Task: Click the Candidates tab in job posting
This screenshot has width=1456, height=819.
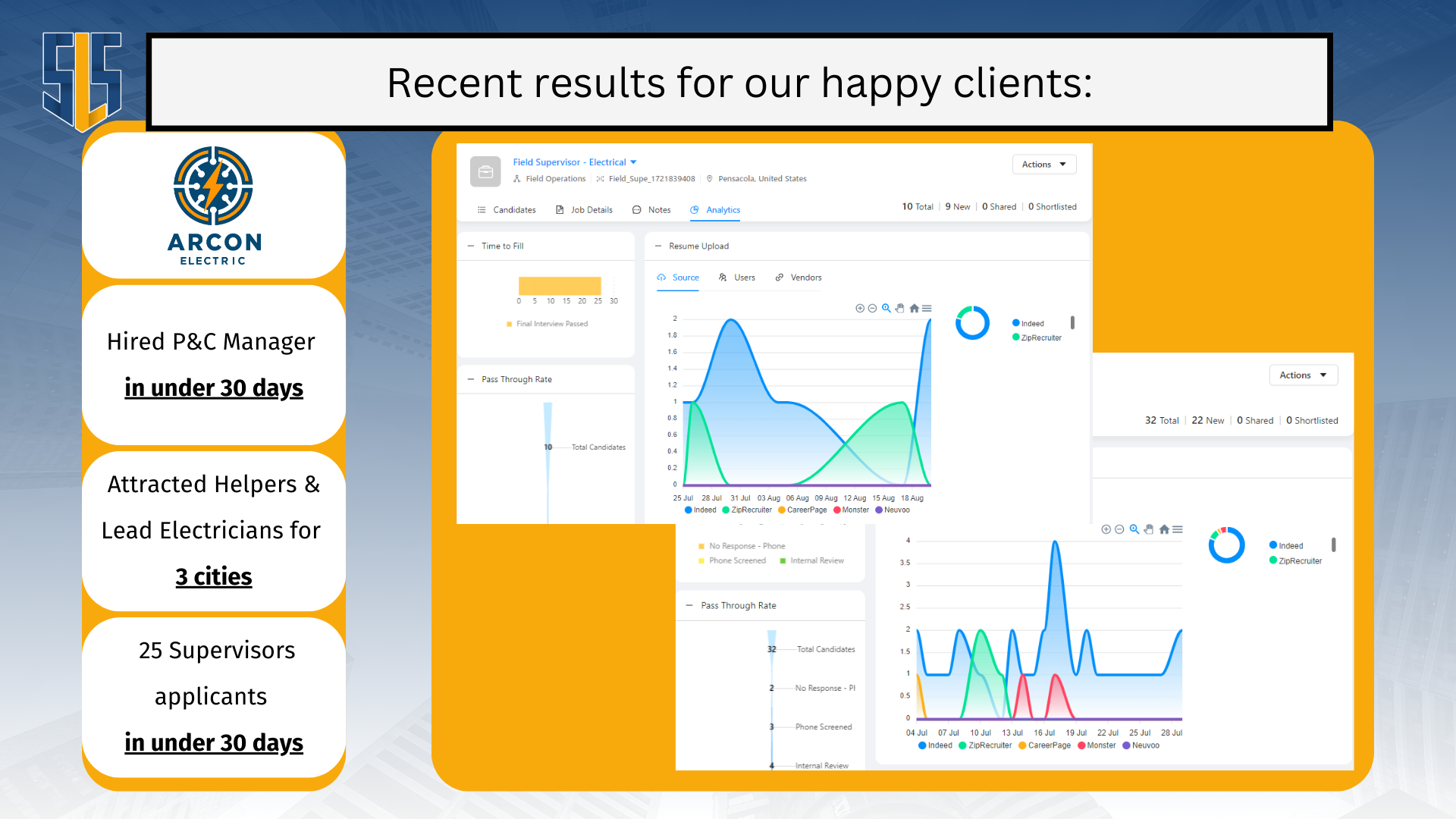Action: 512,210
